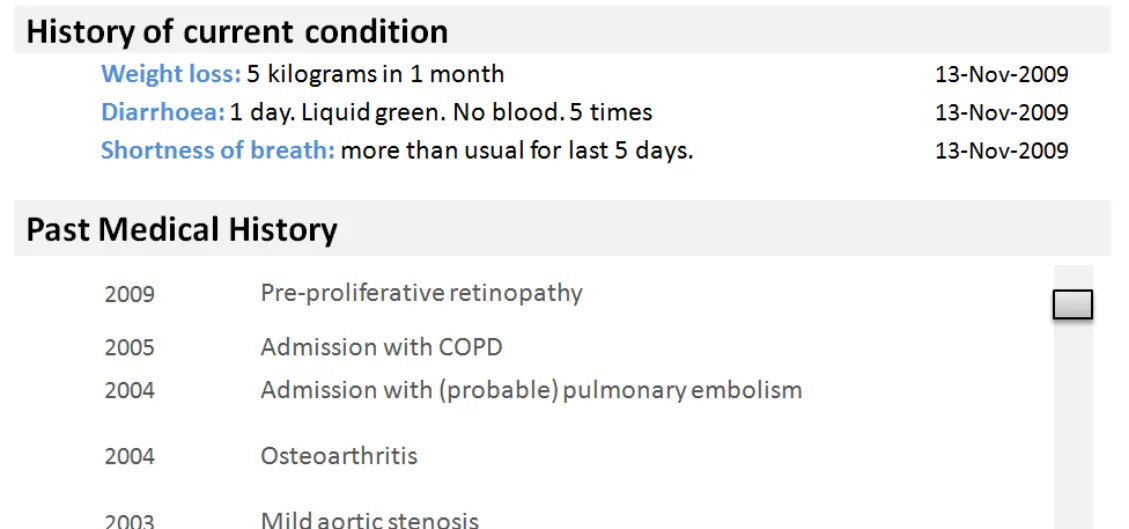Image resolution: width=1129 pixels, height=529 pixels.
Task: Open the Diarrhoea symptom entry
Action: [162, 112]
